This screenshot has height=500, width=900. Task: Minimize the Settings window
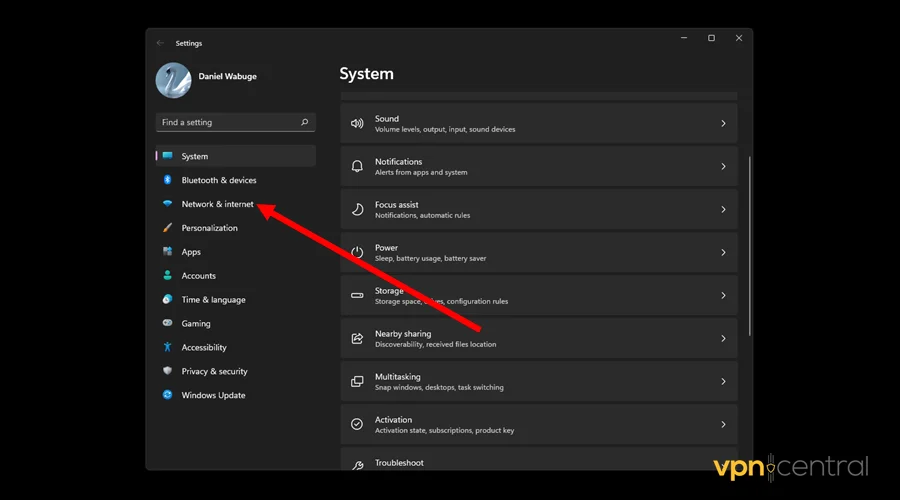click(x=684, y=38)
